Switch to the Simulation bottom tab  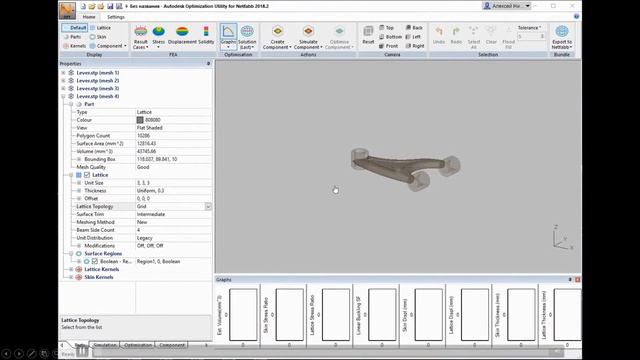click(x=105, y=345)
